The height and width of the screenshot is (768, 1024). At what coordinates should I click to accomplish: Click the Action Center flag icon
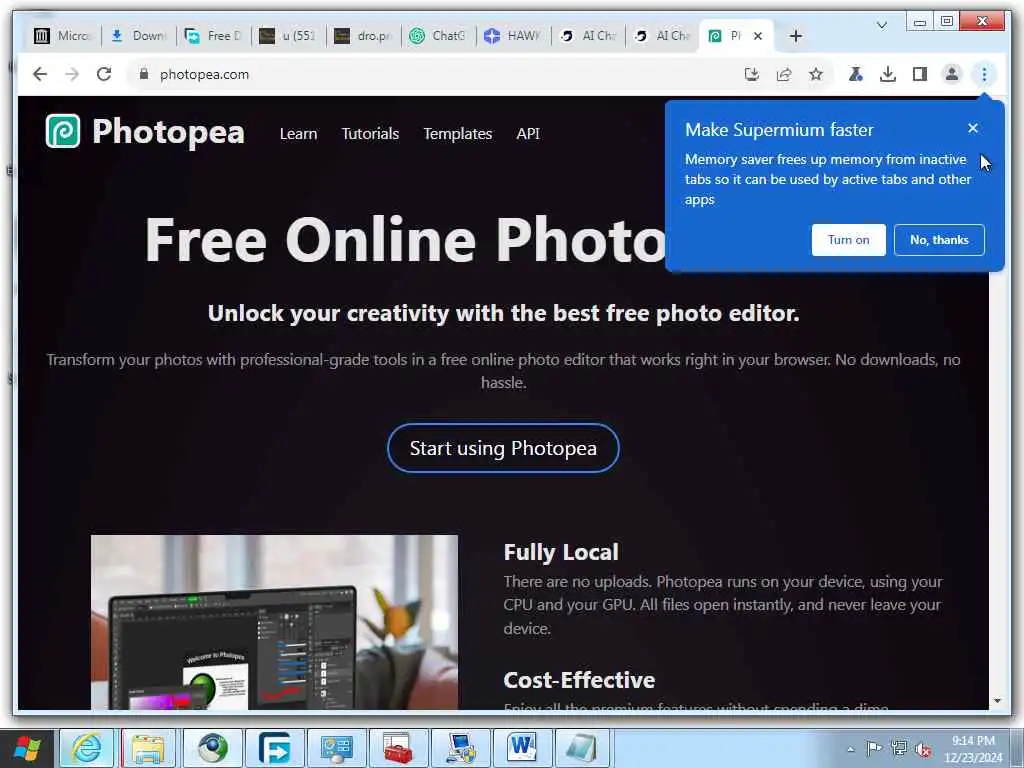click(x=874, y=748)
